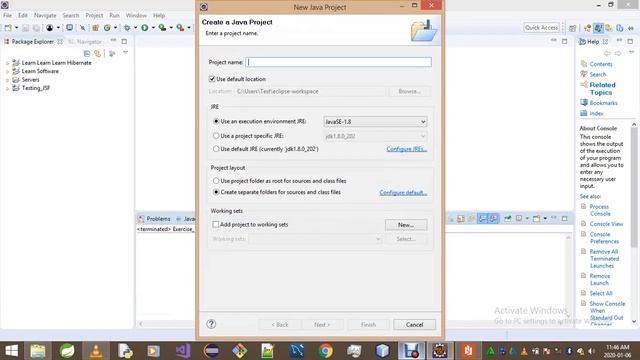Open the Project menu

(94, 16)
